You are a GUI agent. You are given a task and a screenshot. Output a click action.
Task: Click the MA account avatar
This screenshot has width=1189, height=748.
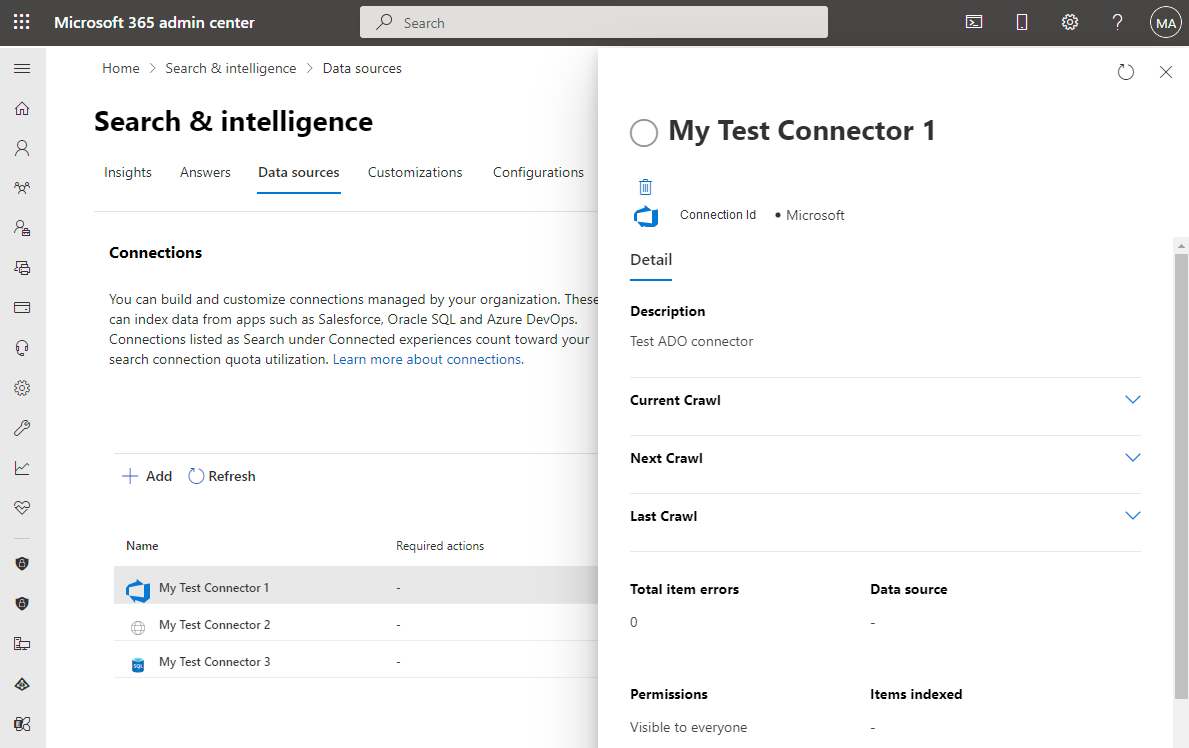[x=1165, y=21]
